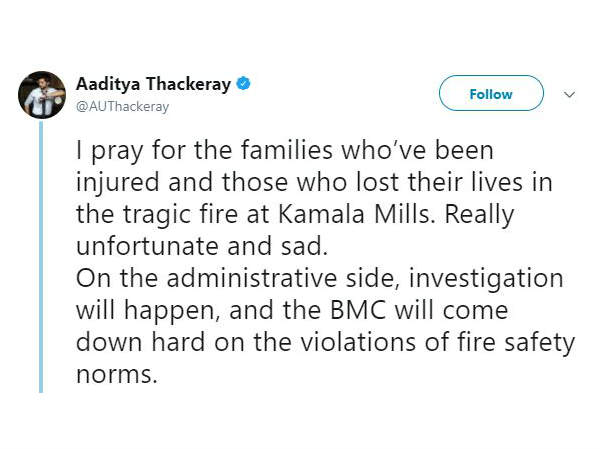This screenshot has height=450, width=600.
Task: Click the words 'Kamala Mills' in the tweet
Action: [359, 214]
